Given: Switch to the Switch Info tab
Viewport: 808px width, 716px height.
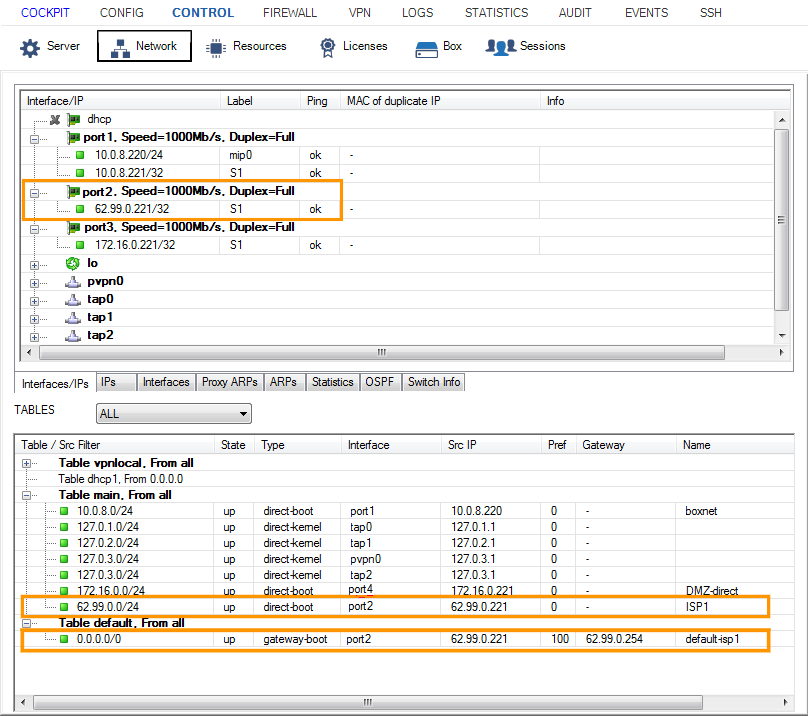Looking at the screenshot, I should pyautogui.click(x=434, y=382).
